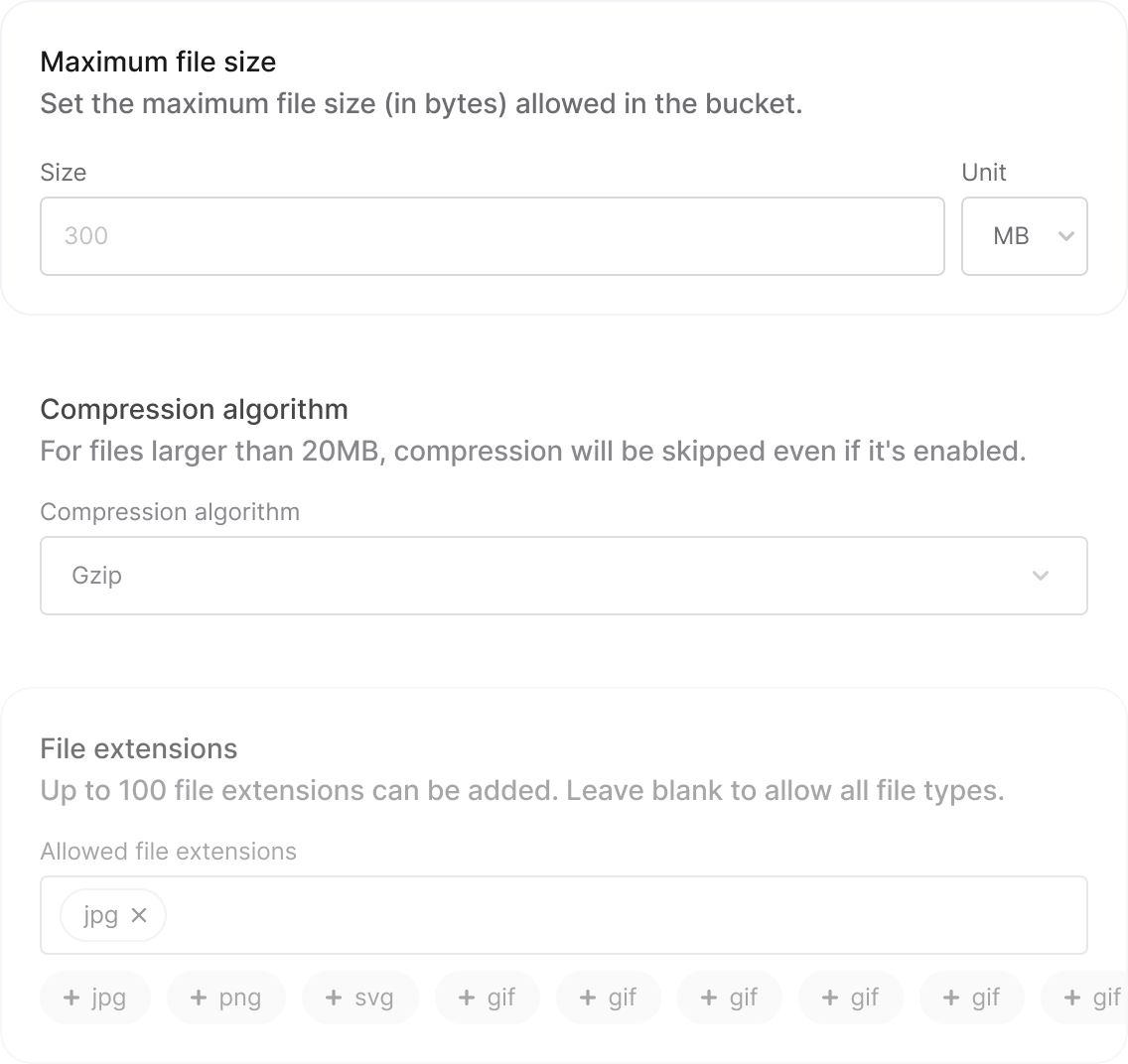The width and height of the screenshot is (1128, 1064).
Task: Click the plus icon on the jpg suggestion
Action: point(71,997)
